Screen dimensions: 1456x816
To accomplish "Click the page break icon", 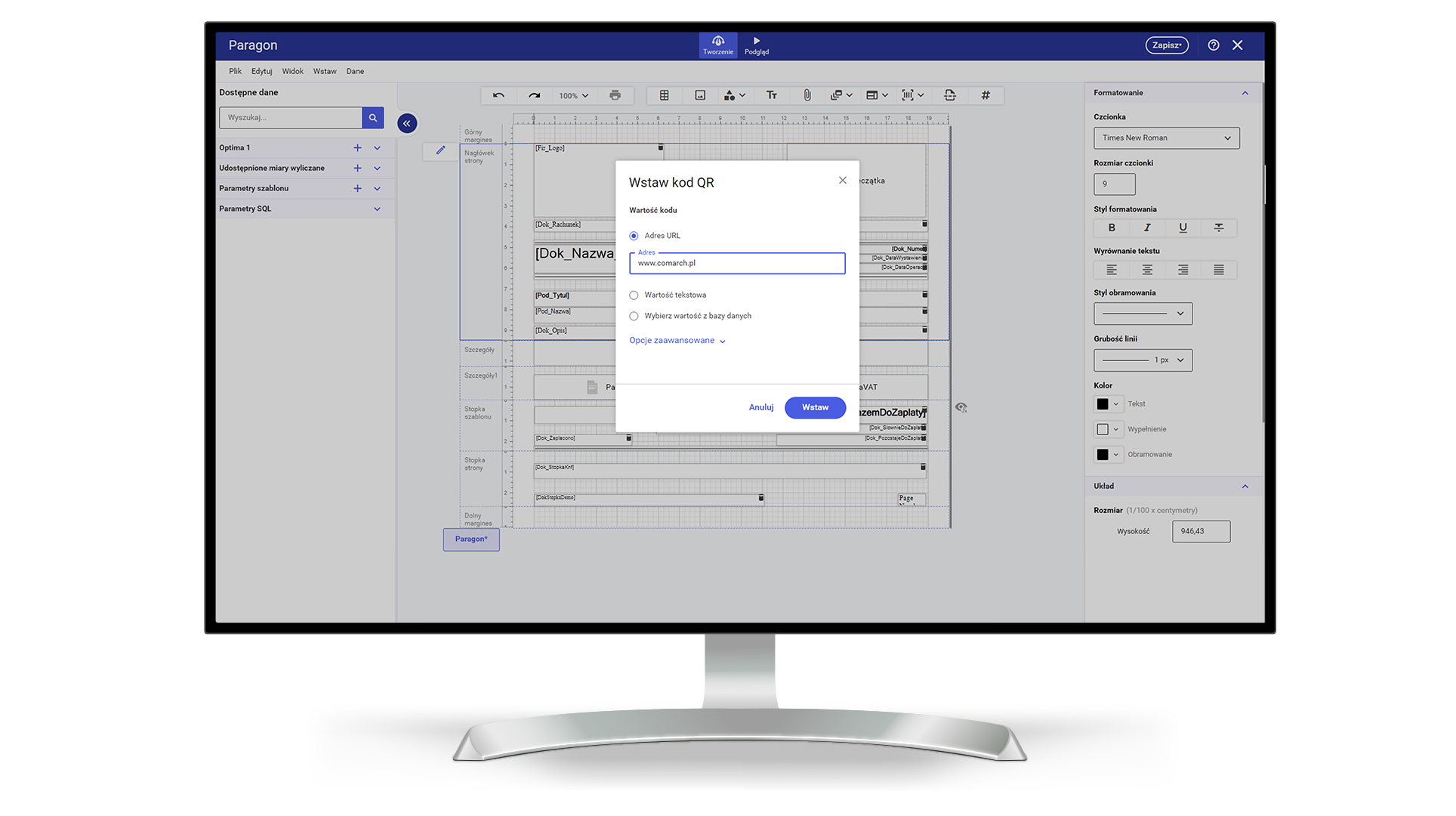I will tap(949, 95).
